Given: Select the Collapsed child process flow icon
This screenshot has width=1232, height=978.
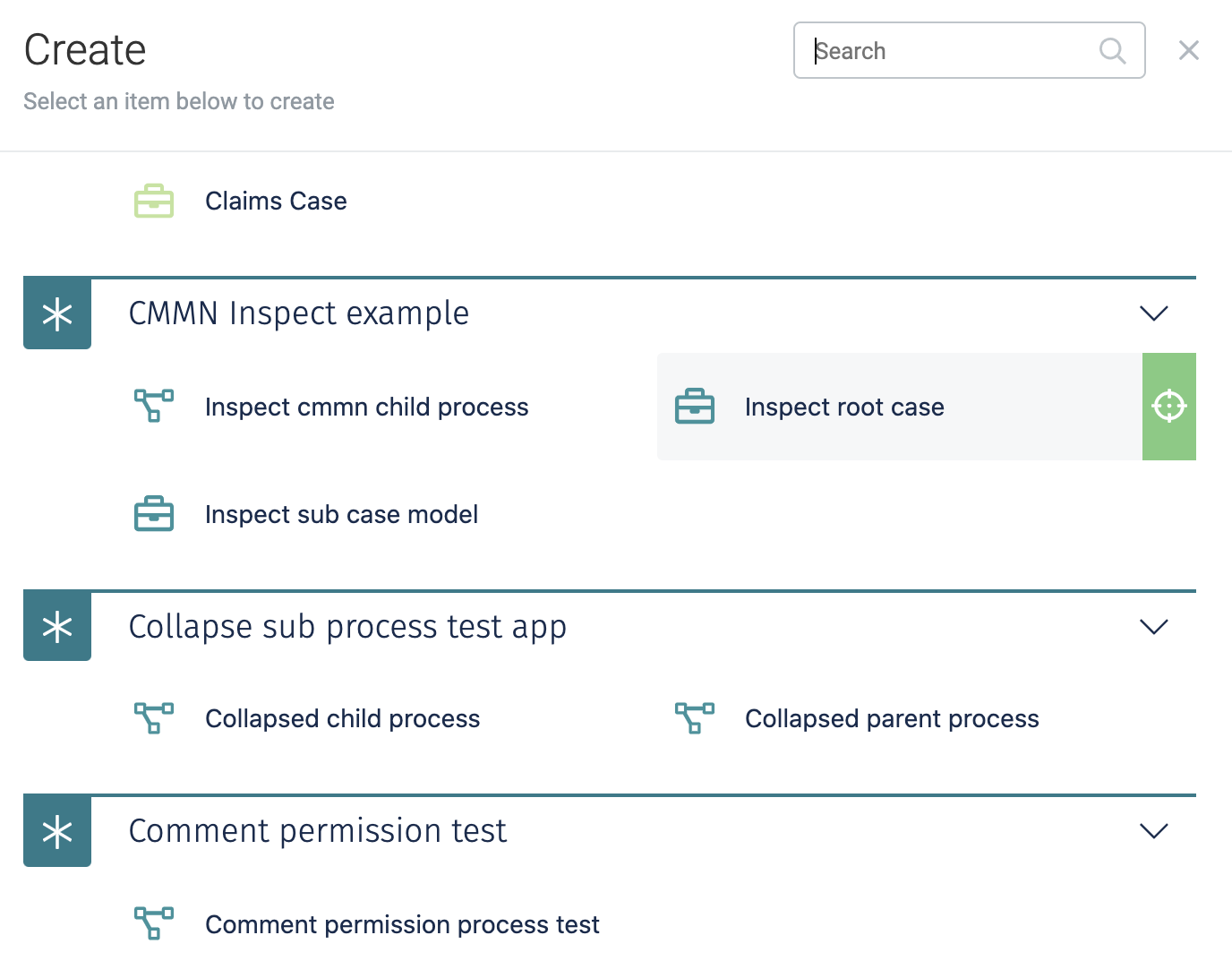Looking at the screenshot, I should (153, 718).
